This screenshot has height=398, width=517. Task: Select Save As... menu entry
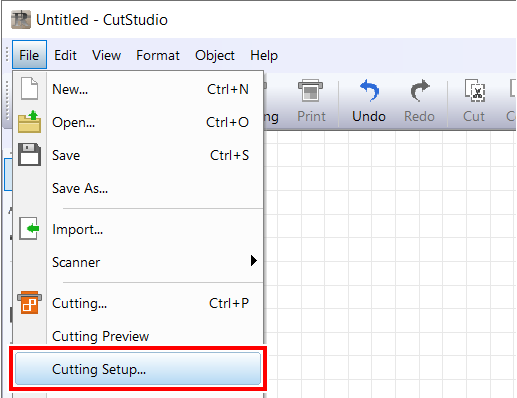pyautogui.click(x=138, y=188)
